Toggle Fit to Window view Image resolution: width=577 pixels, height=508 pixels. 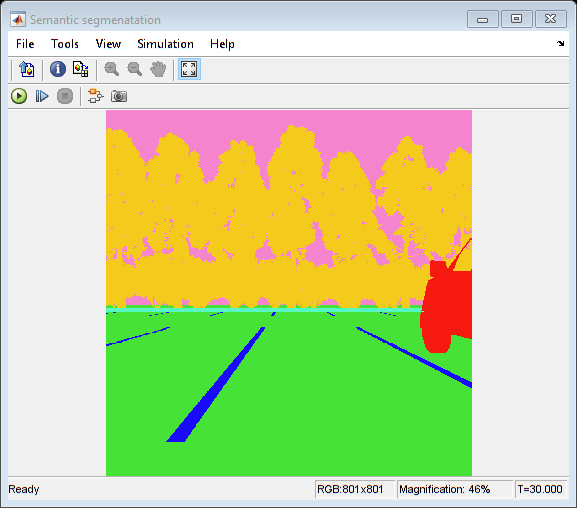pyautogui.click(x=189, y=69)
